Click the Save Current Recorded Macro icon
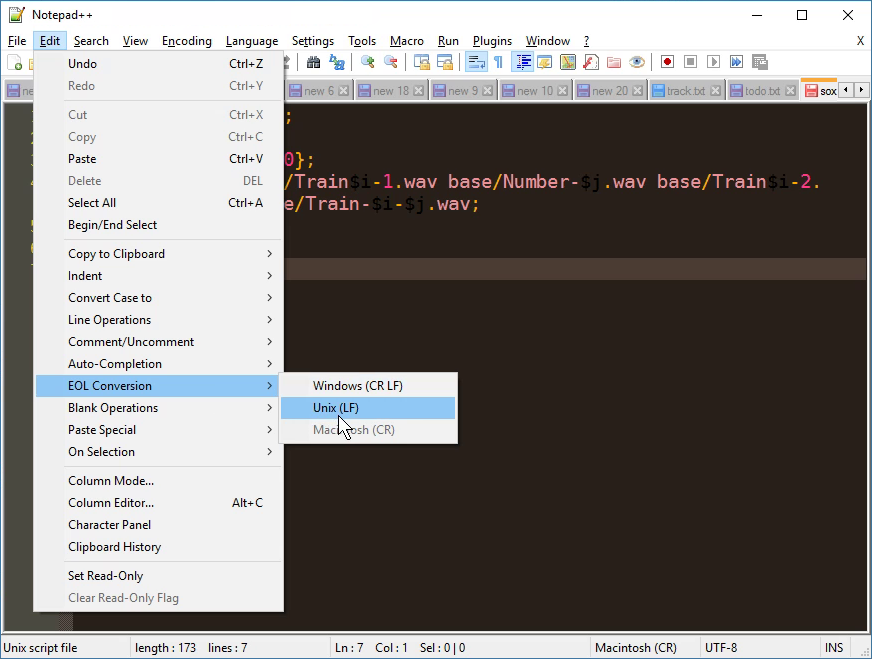The width and height of the screenshot is (872, 659). pyautogui.click(x=760, y=62)
